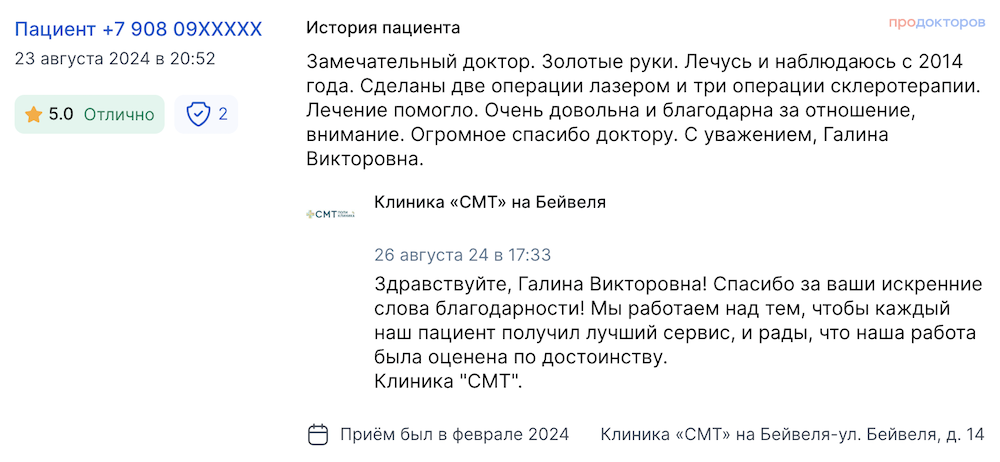Click the orange star rating icon
The width and height of the screenshot is (1000, 462).
[33, 115]
